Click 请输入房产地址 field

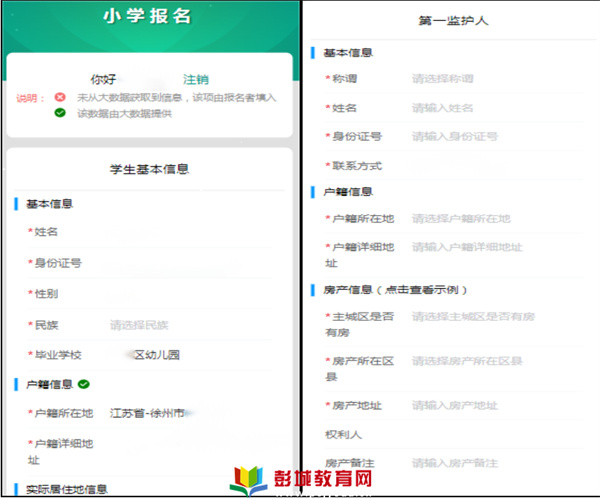coord(455,406)
